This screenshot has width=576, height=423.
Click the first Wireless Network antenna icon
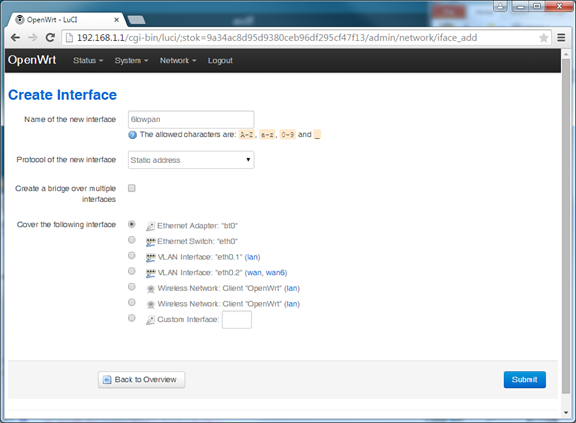pos(150,289)
